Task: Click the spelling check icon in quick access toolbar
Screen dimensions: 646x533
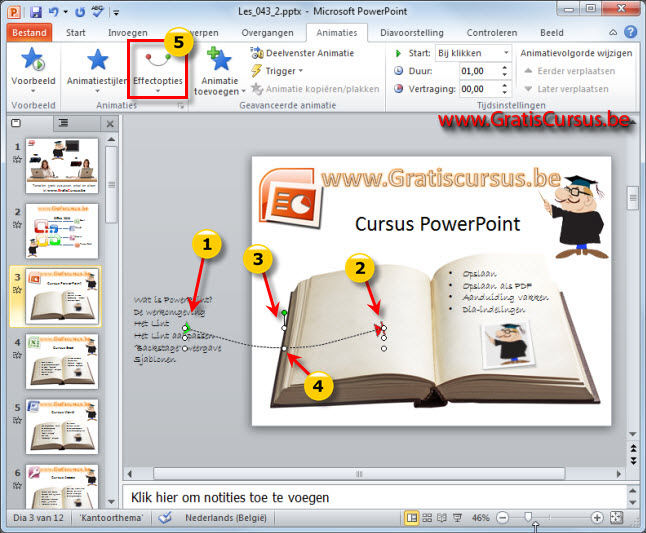Action: pyautogui.click(x=98, y=12)
